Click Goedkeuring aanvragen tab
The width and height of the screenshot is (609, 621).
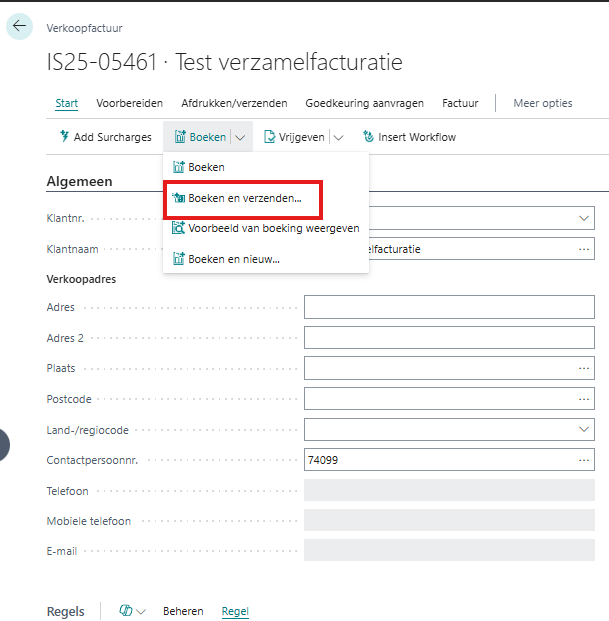(x=364, y=103)
